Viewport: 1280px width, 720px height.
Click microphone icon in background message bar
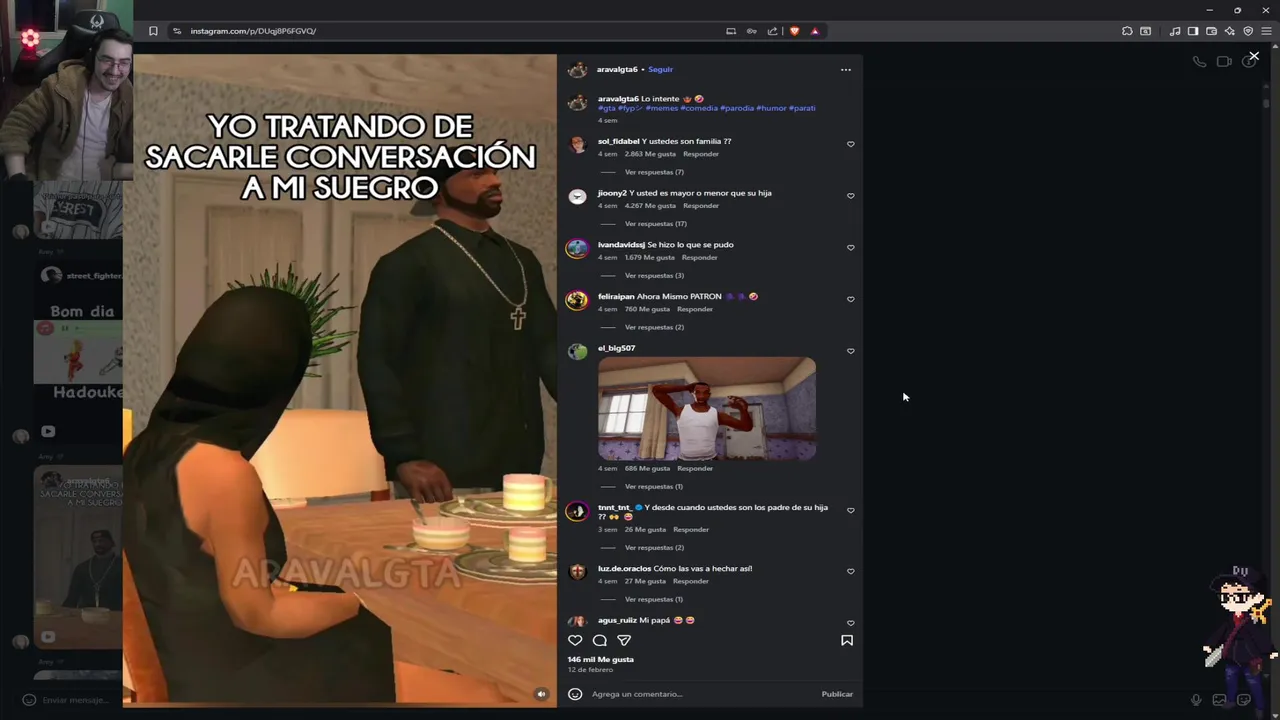point(1196,700)
